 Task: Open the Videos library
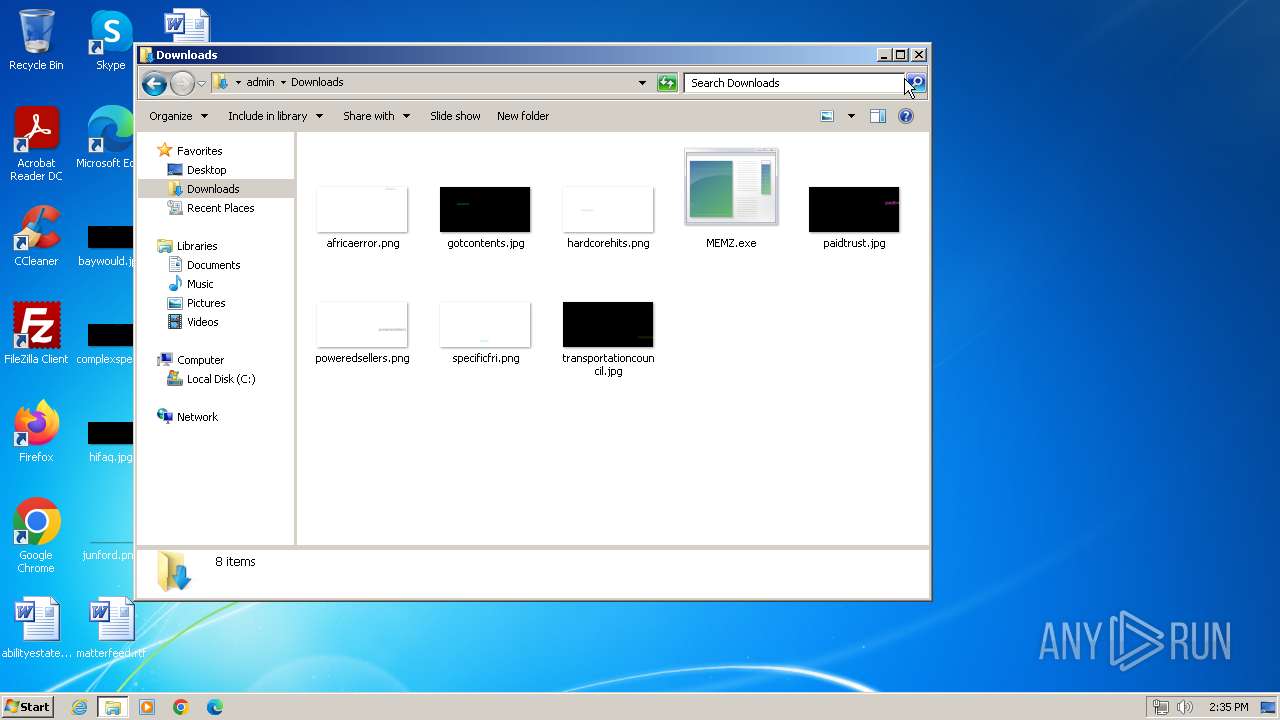click(202, 322)
